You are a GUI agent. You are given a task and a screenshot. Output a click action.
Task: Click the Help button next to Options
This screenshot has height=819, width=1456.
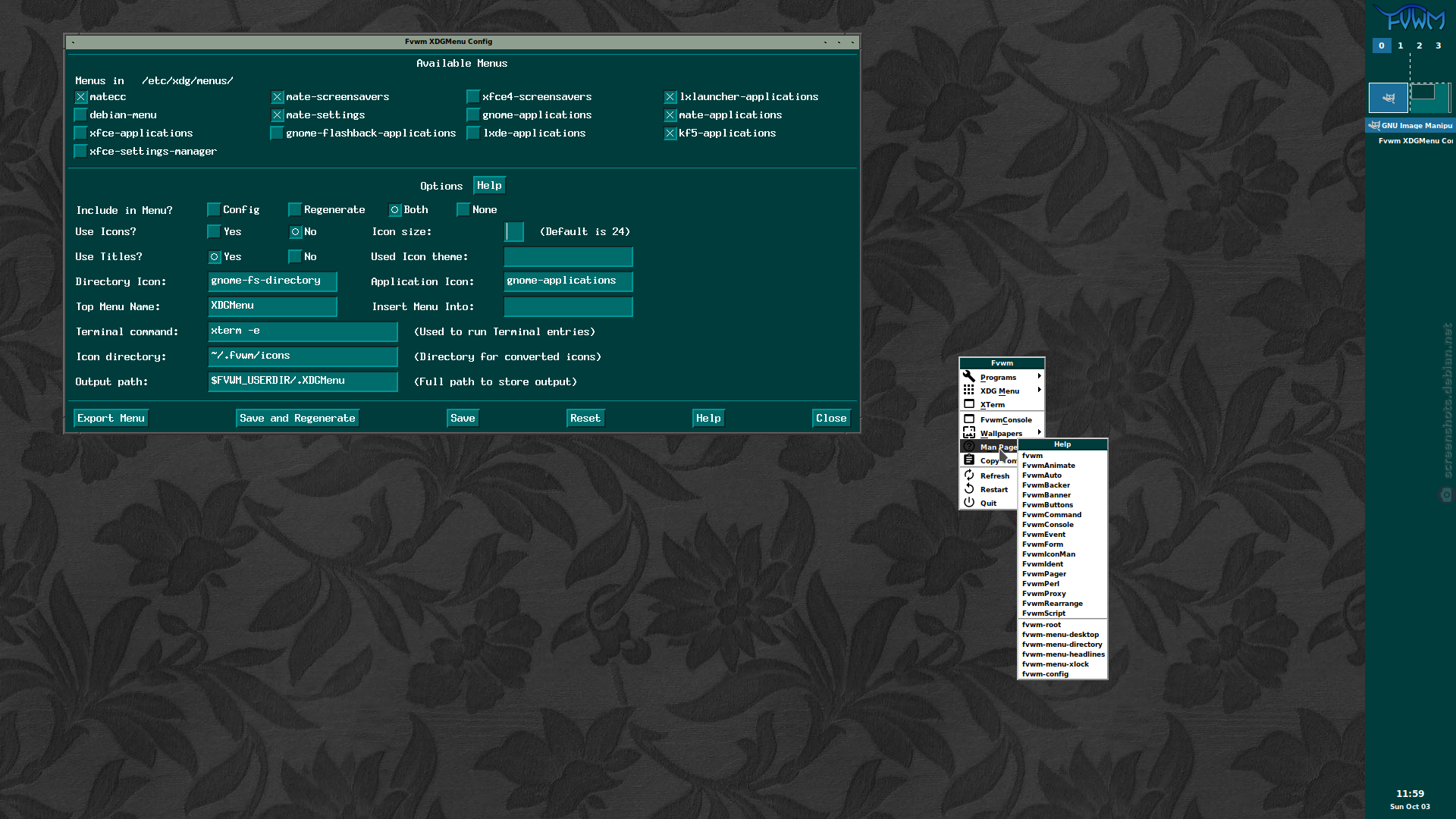point(489,186)
